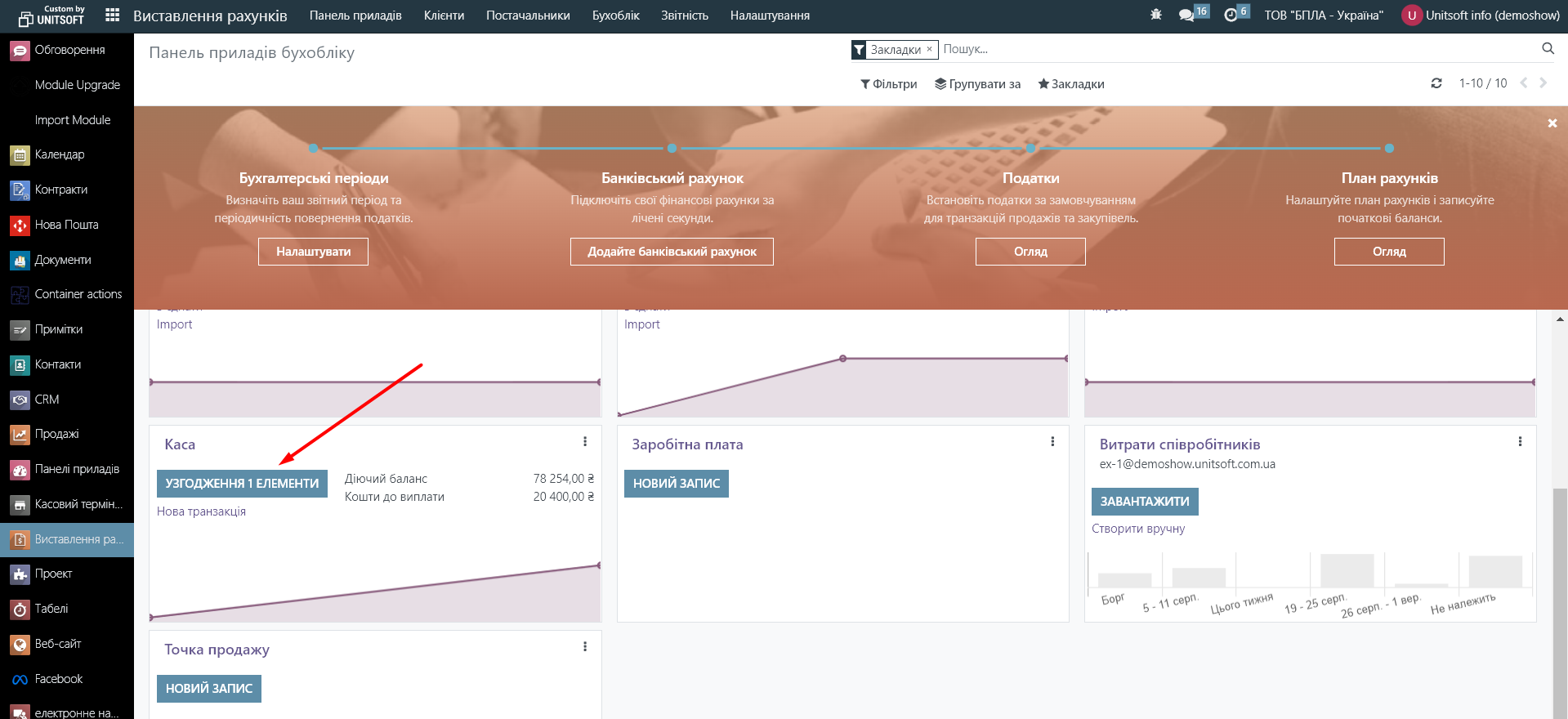Open the Каса card options menu

(x=585, y=442)
